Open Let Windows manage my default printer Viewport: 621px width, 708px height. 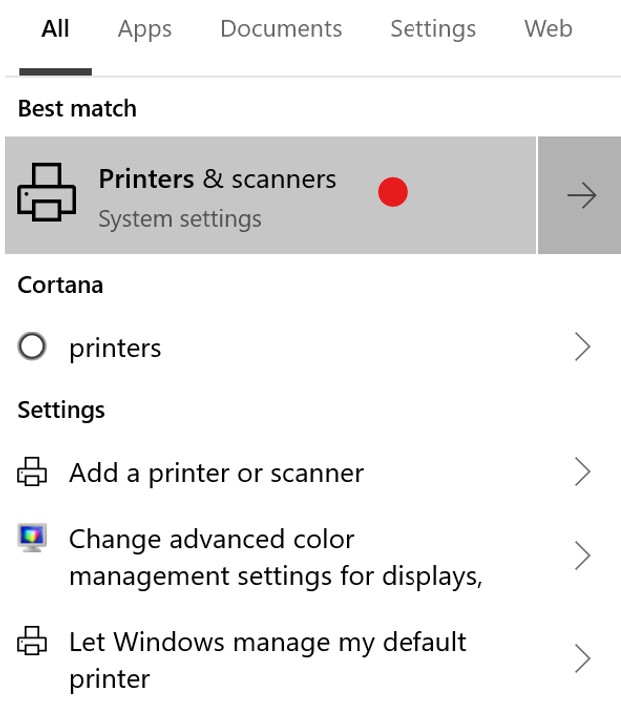tap(267, 660)
